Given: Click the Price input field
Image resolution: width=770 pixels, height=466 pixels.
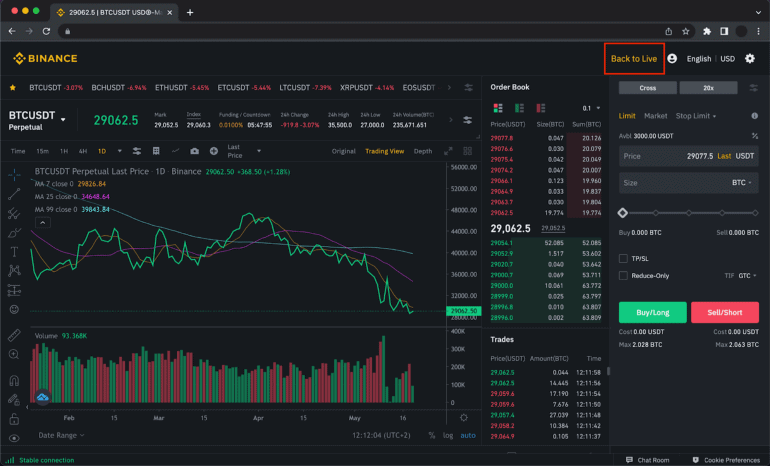Looking at the screenshot, I should click(688, 156).
